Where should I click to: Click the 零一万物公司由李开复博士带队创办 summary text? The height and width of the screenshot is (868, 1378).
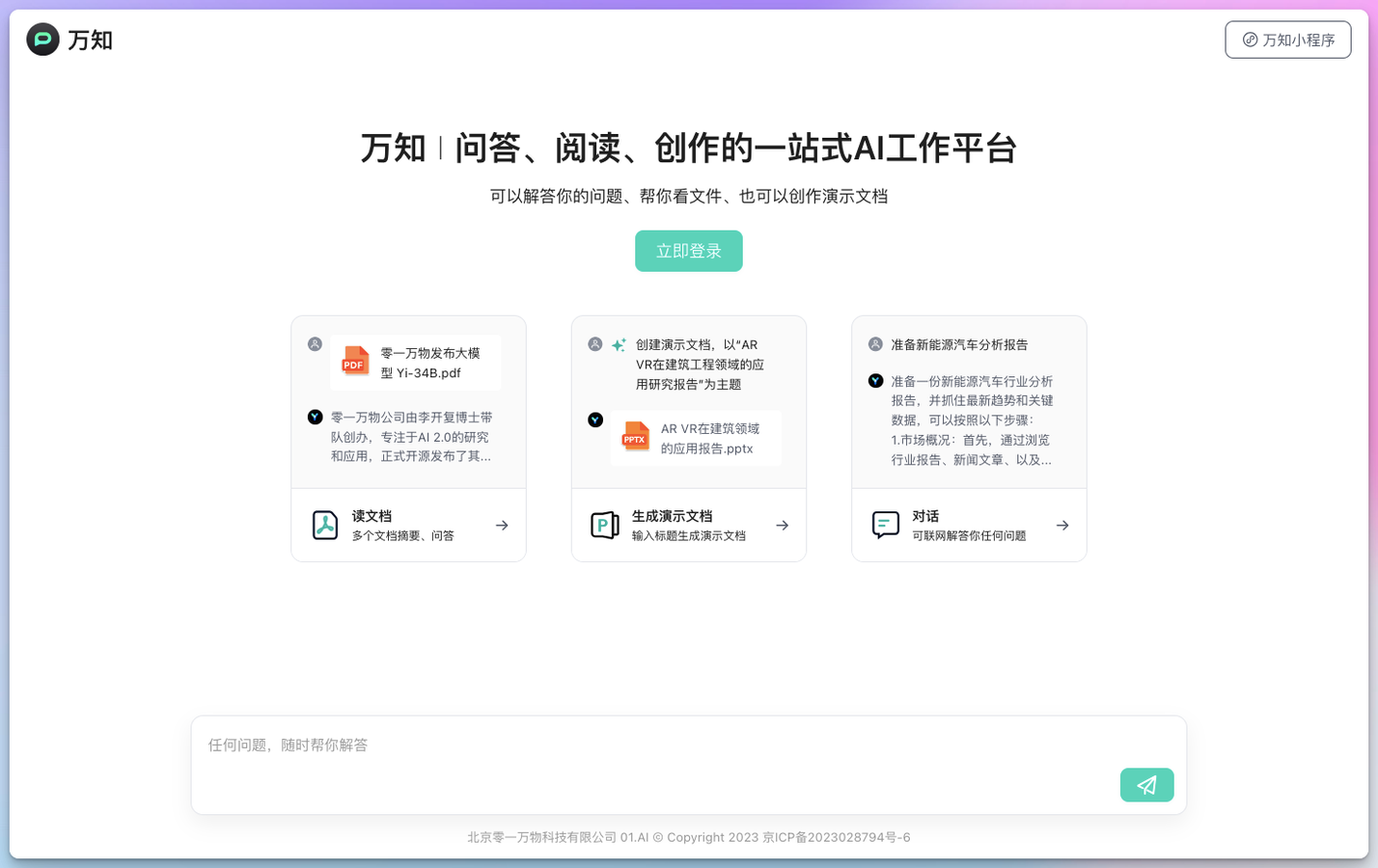(412, 437)
